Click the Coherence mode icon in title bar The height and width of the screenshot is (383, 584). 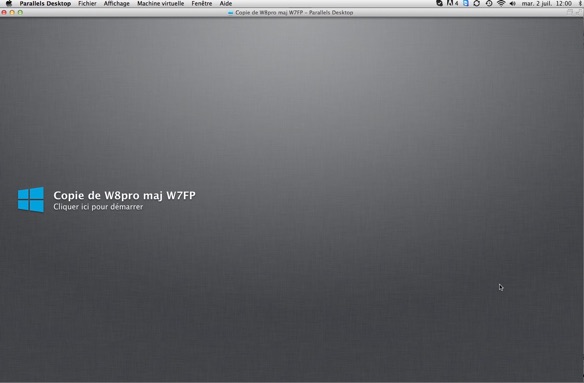coord(569,12)
